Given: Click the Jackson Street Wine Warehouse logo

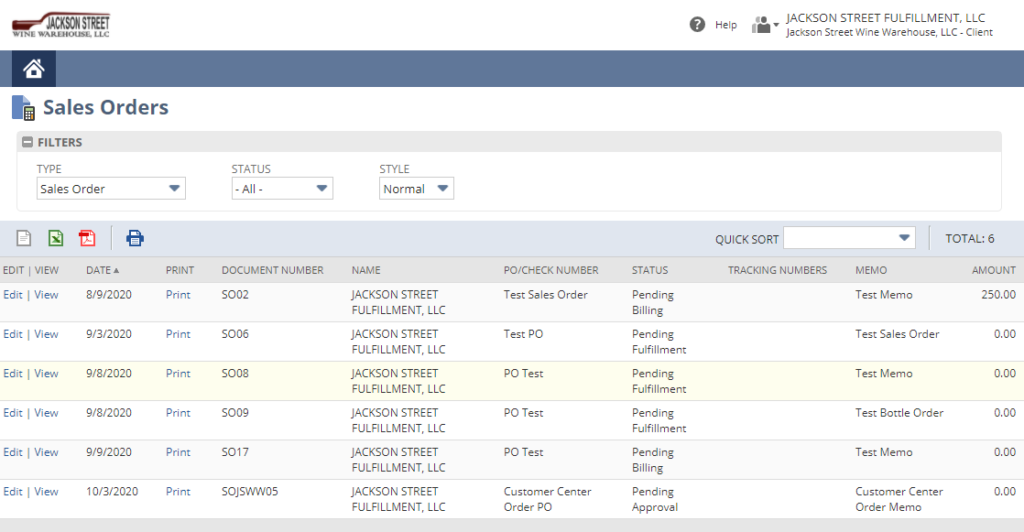Looking at the screenshot, I should pyautogui.click(x=61, y=25).
